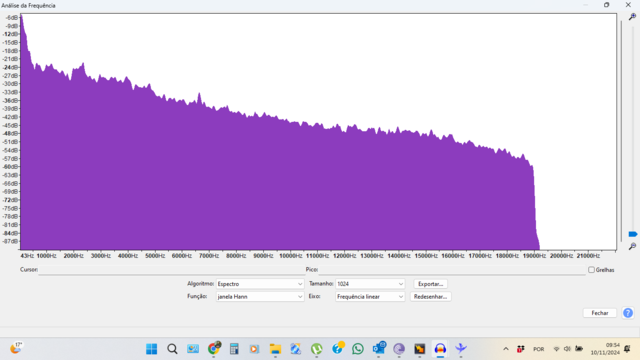
Task: Click the -60dB axis label
Action: [x=11, y=167]
